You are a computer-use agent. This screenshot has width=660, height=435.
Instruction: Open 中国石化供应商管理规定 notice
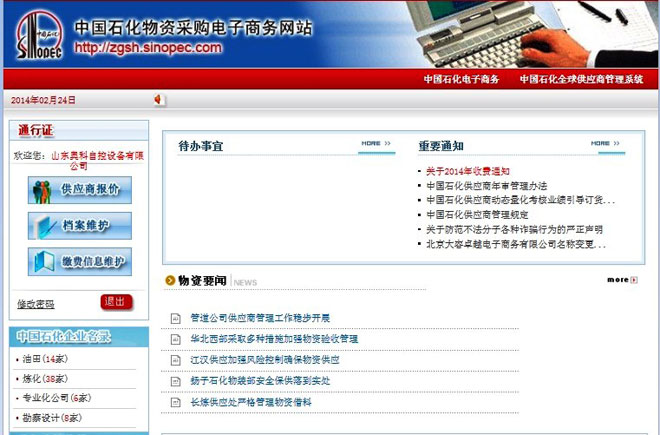[x=477, y=215]
